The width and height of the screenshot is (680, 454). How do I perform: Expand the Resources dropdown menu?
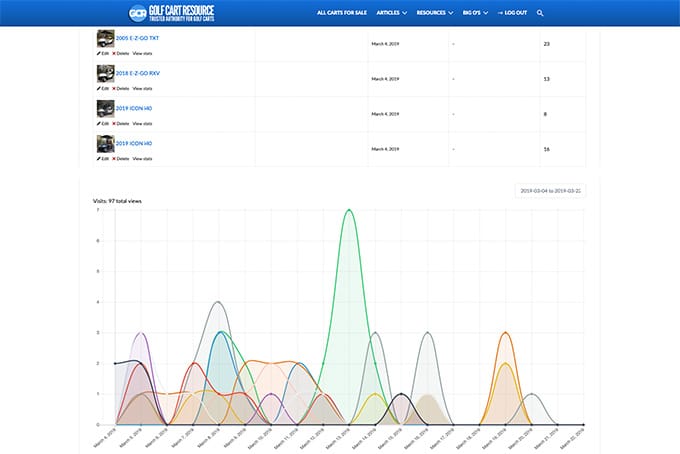point(435,13)
